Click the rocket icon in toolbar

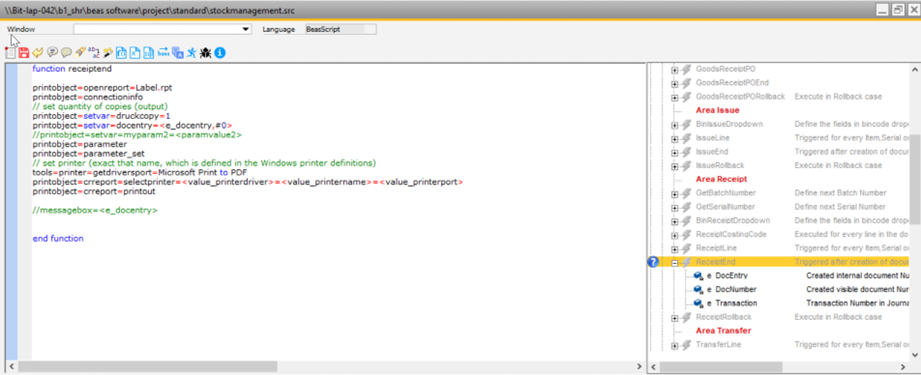(80, 53)
